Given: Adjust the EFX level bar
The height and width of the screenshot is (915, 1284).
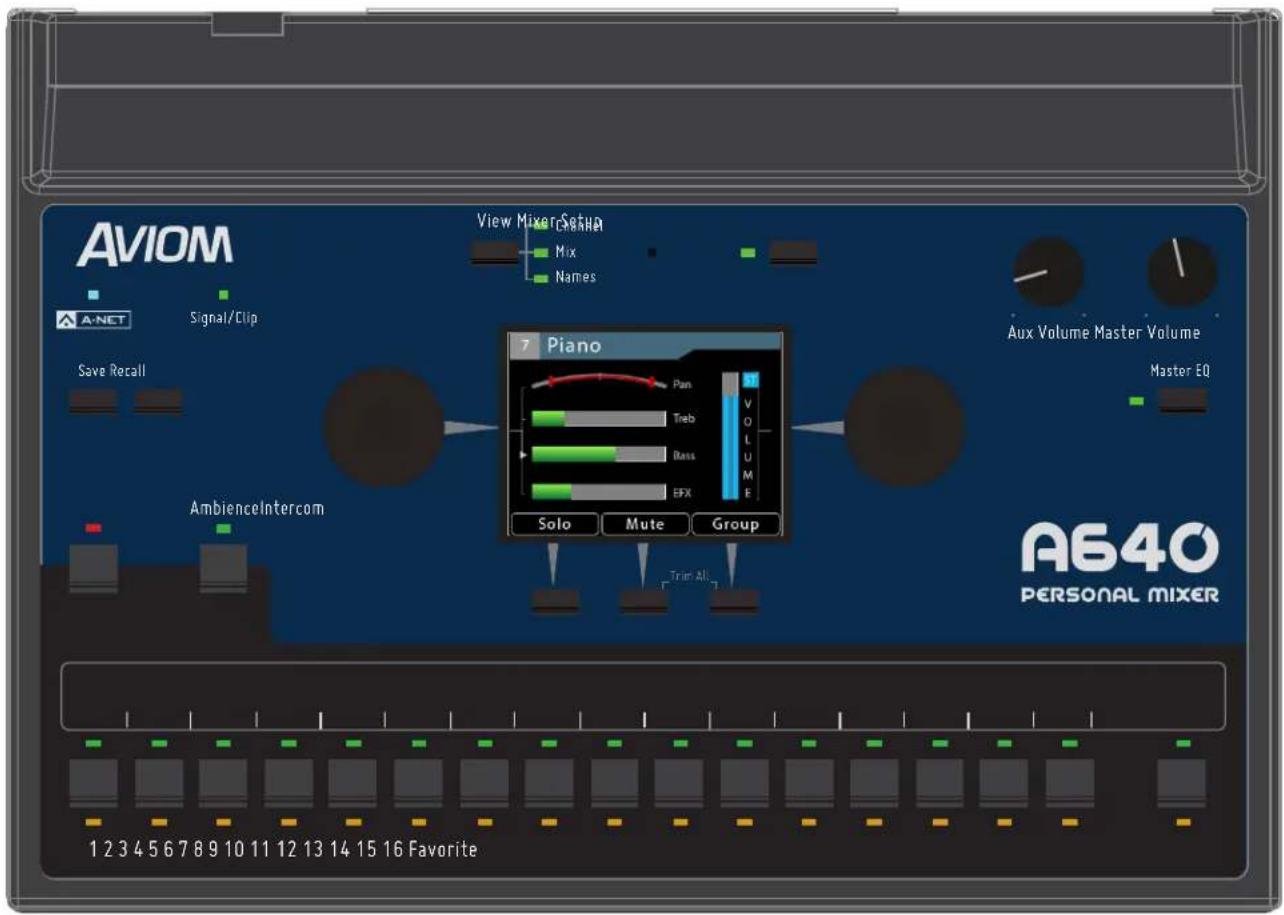Looking at the screenshot, I should [x=598, y=491].
